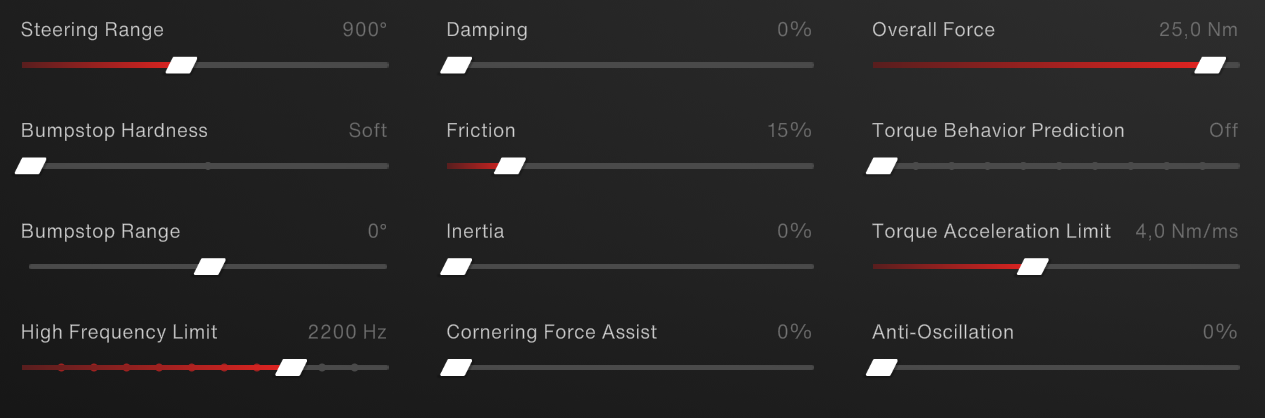Click the Anti-Oscillation slider handle
Image resolution: width=1265 pixels, height=418 pixels.
[x=882, y=368]
